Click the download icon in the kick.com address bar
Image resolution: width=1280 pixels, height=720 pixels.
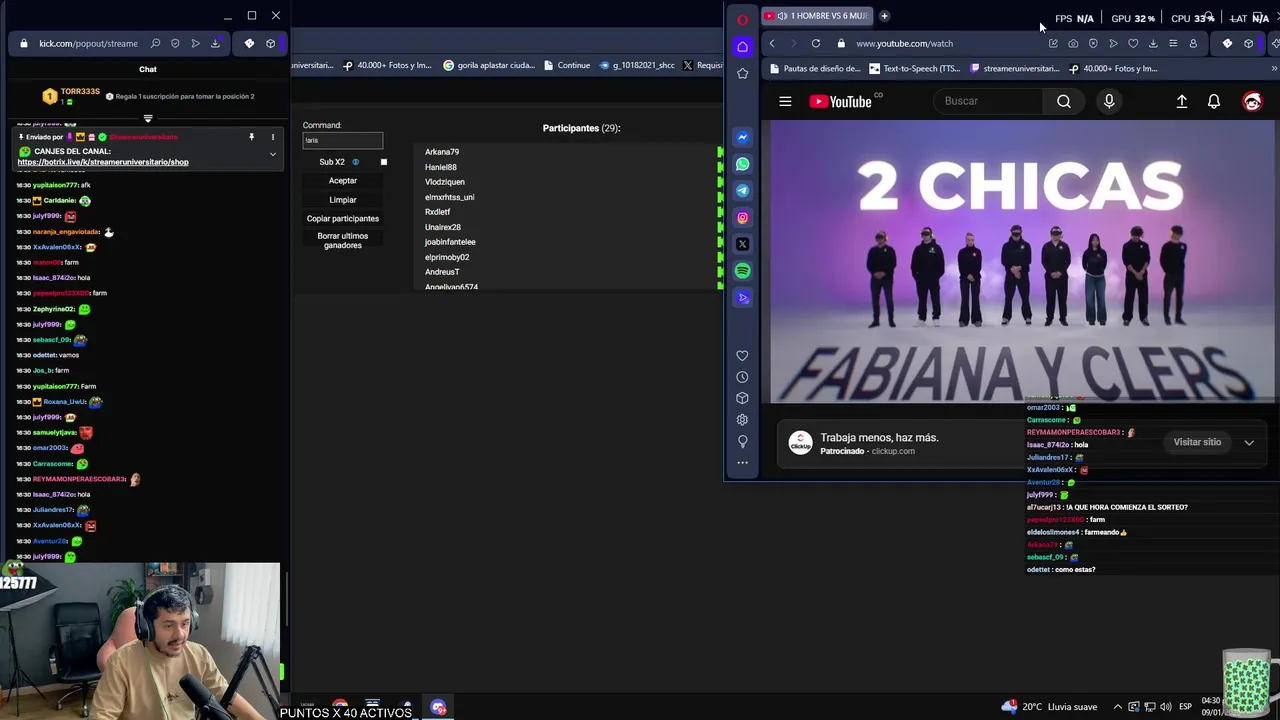point(215,43)
